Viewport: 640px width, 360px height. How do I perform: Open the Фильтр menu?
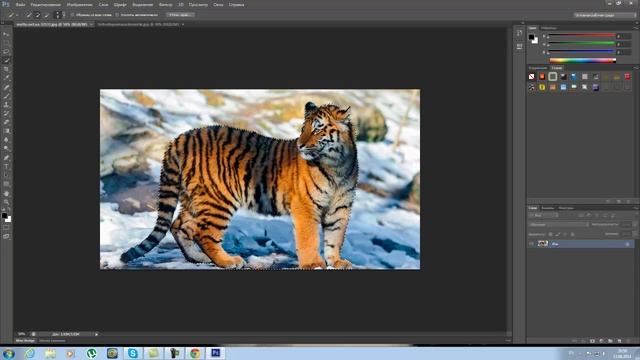165,5
